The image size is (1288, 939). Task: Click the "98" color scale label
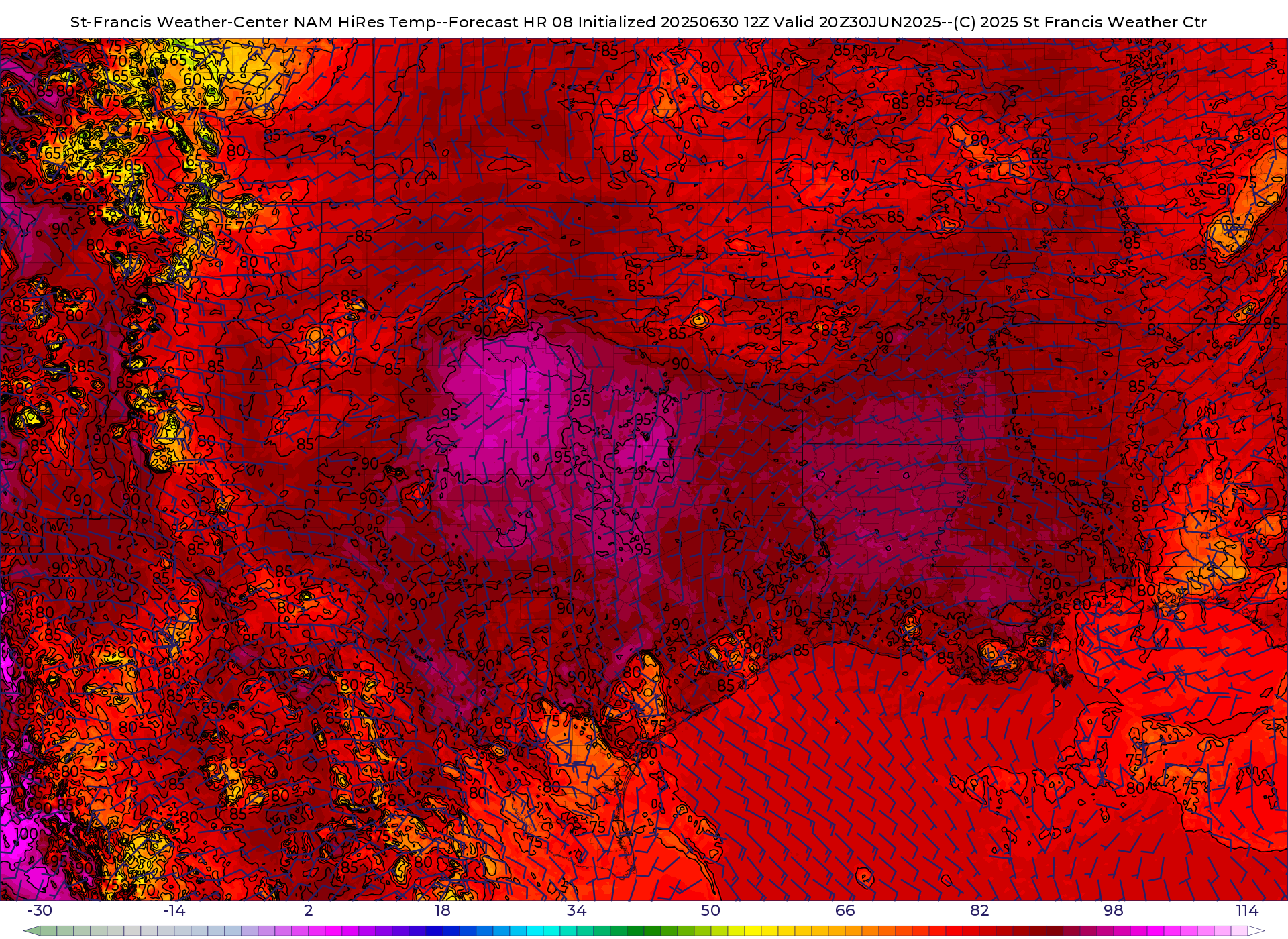[x=1114, y=910]
